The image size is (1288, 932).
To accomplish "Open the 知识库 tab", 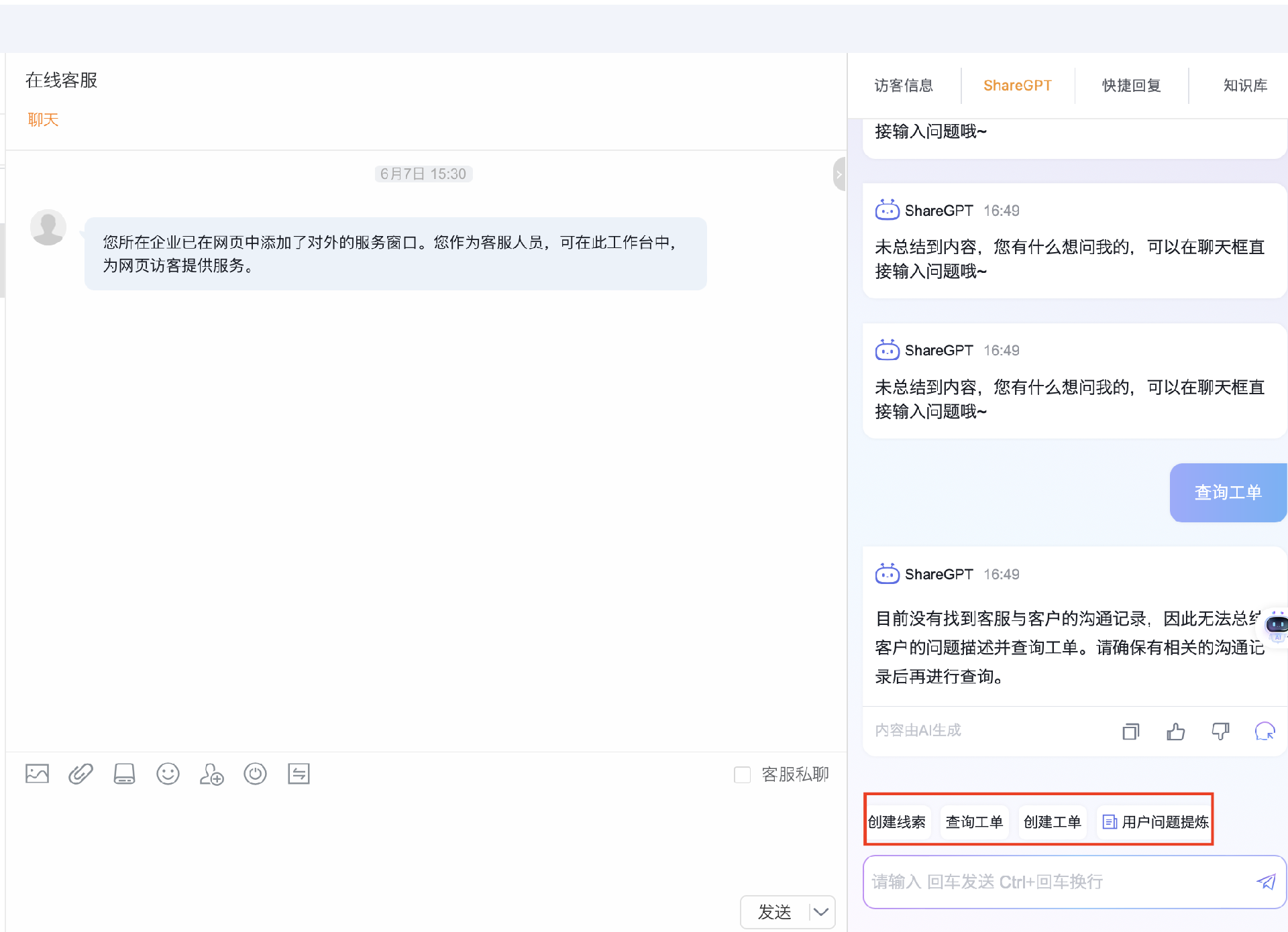I will (x=1245, y=86).
